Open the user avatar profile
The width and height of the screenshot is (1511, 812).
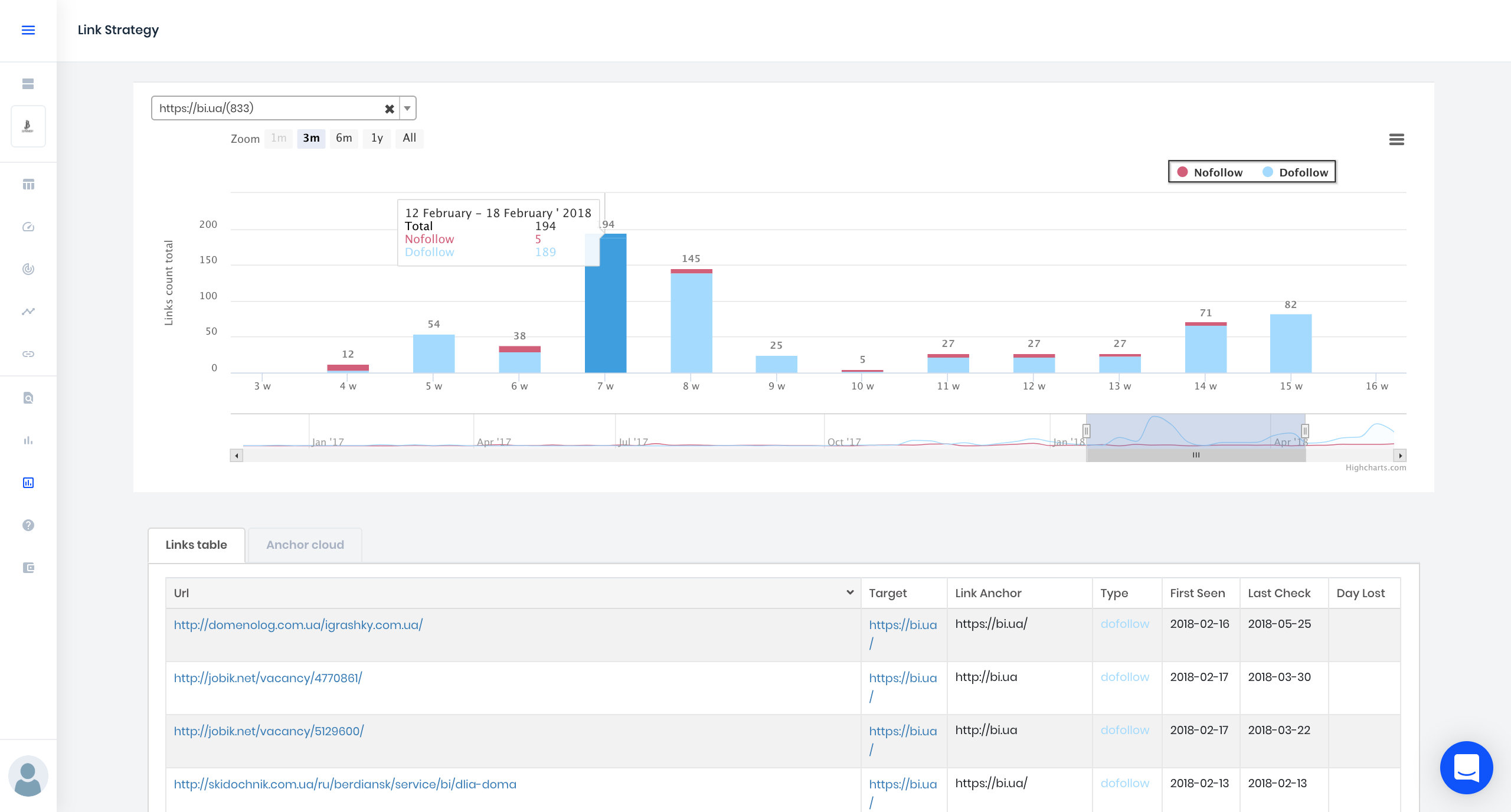tap(28, 776)
